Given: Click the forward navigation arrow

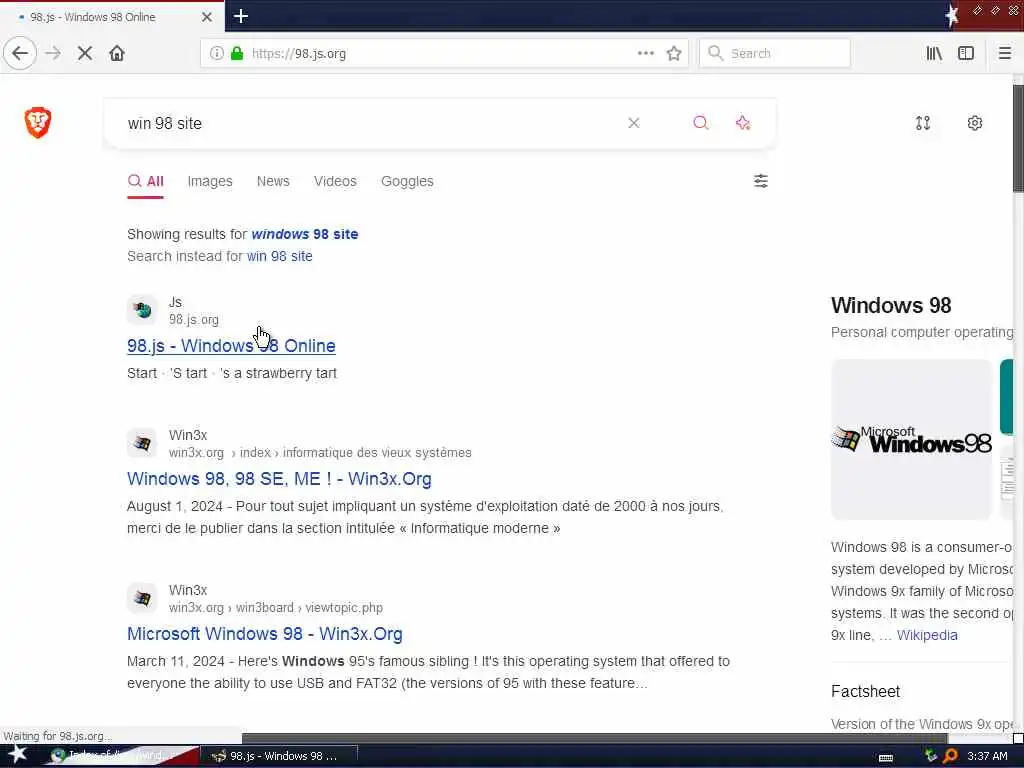Looking at the screenshot, I should 53,54.
